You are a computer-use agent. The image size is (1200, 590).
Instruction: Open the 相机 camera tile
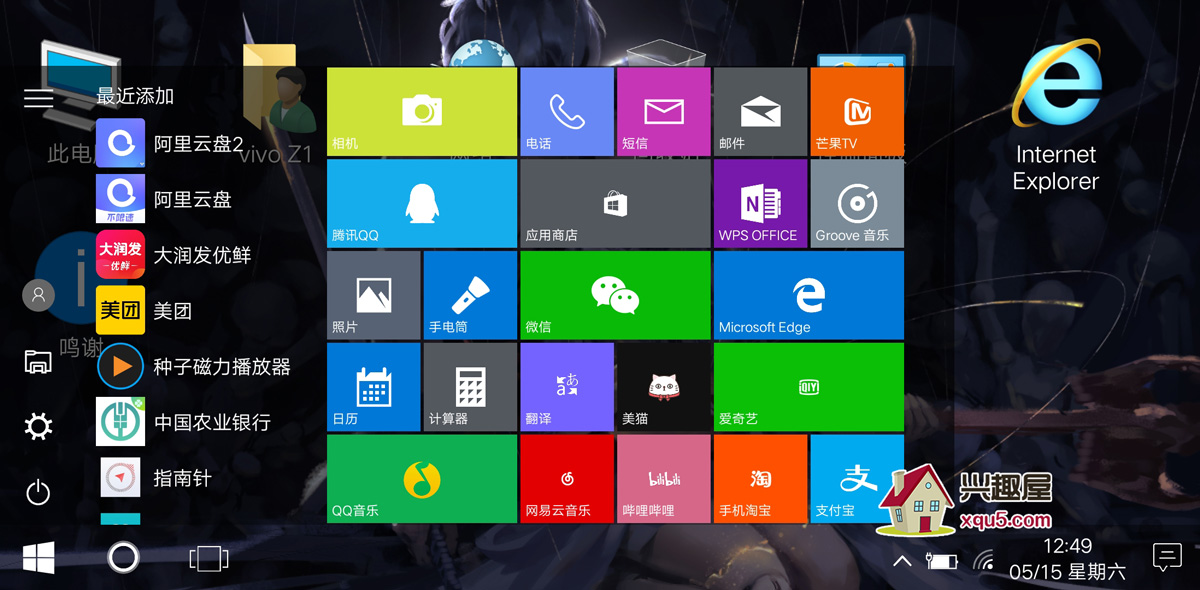click(x=422, y=112)
